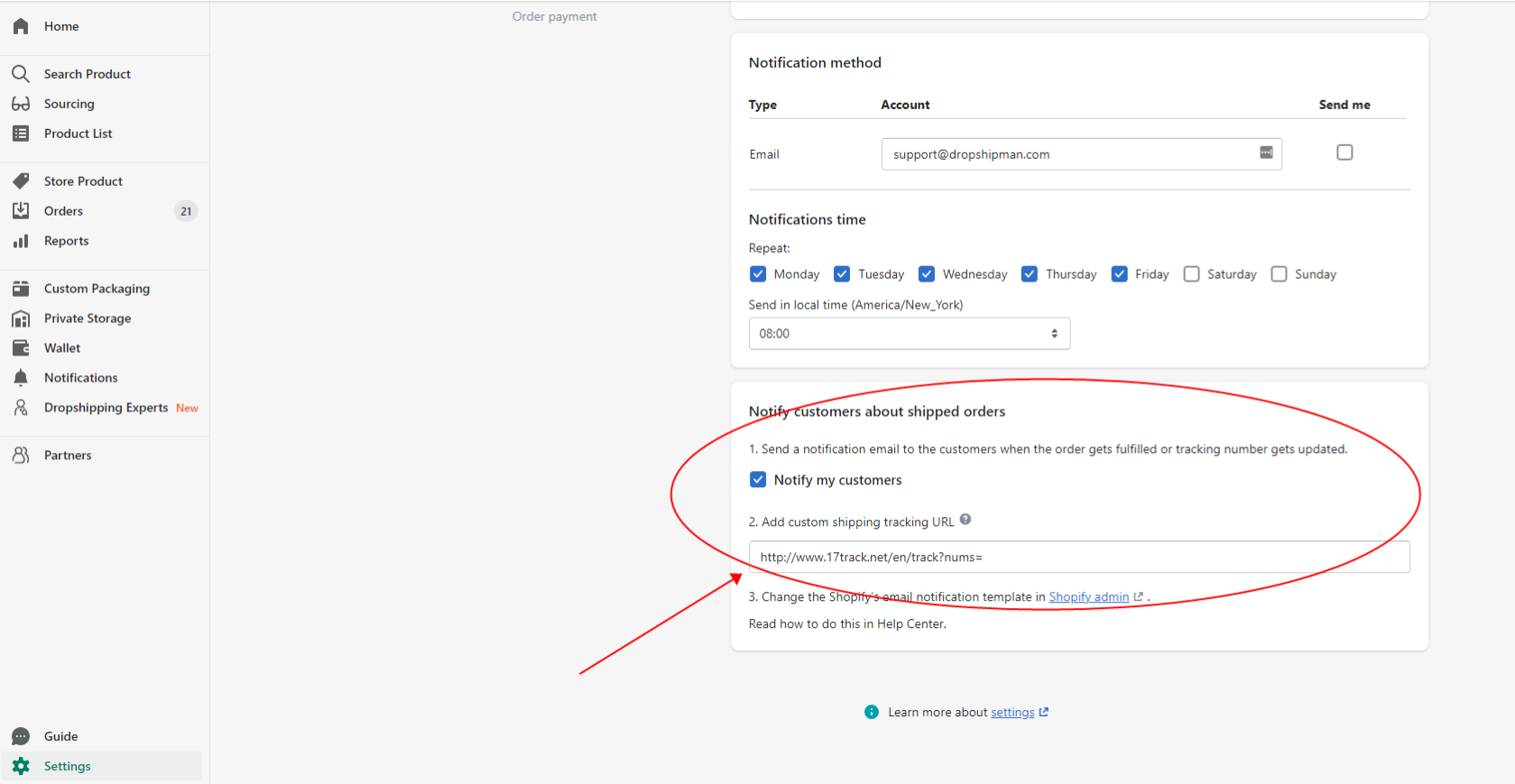
Task: Uncheck the Thursday repeat checkbox
Action: coord(1030,274)
